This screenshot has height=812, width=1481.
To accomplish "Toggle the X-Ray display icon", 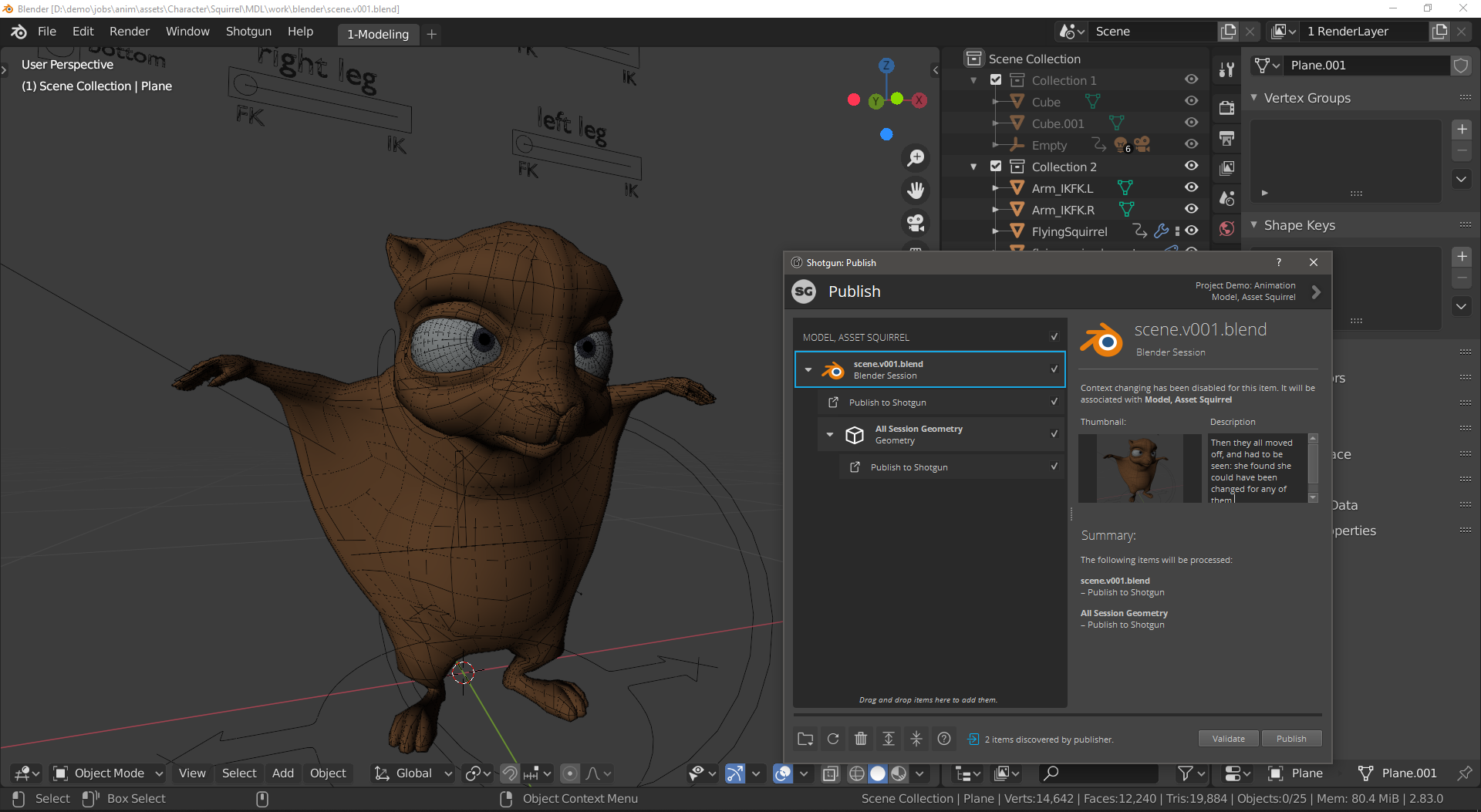I will [x=830, y=773].
